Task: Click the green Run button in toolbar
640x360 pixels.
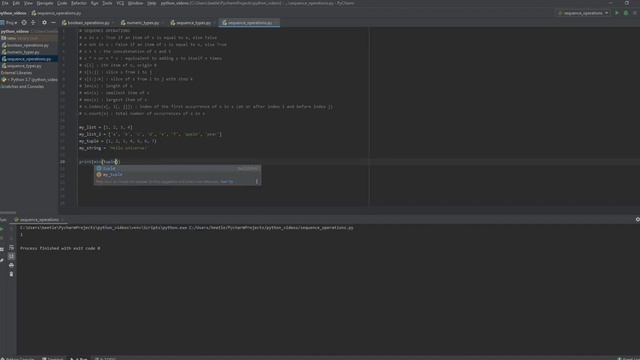Action: [x=617, y=13]
